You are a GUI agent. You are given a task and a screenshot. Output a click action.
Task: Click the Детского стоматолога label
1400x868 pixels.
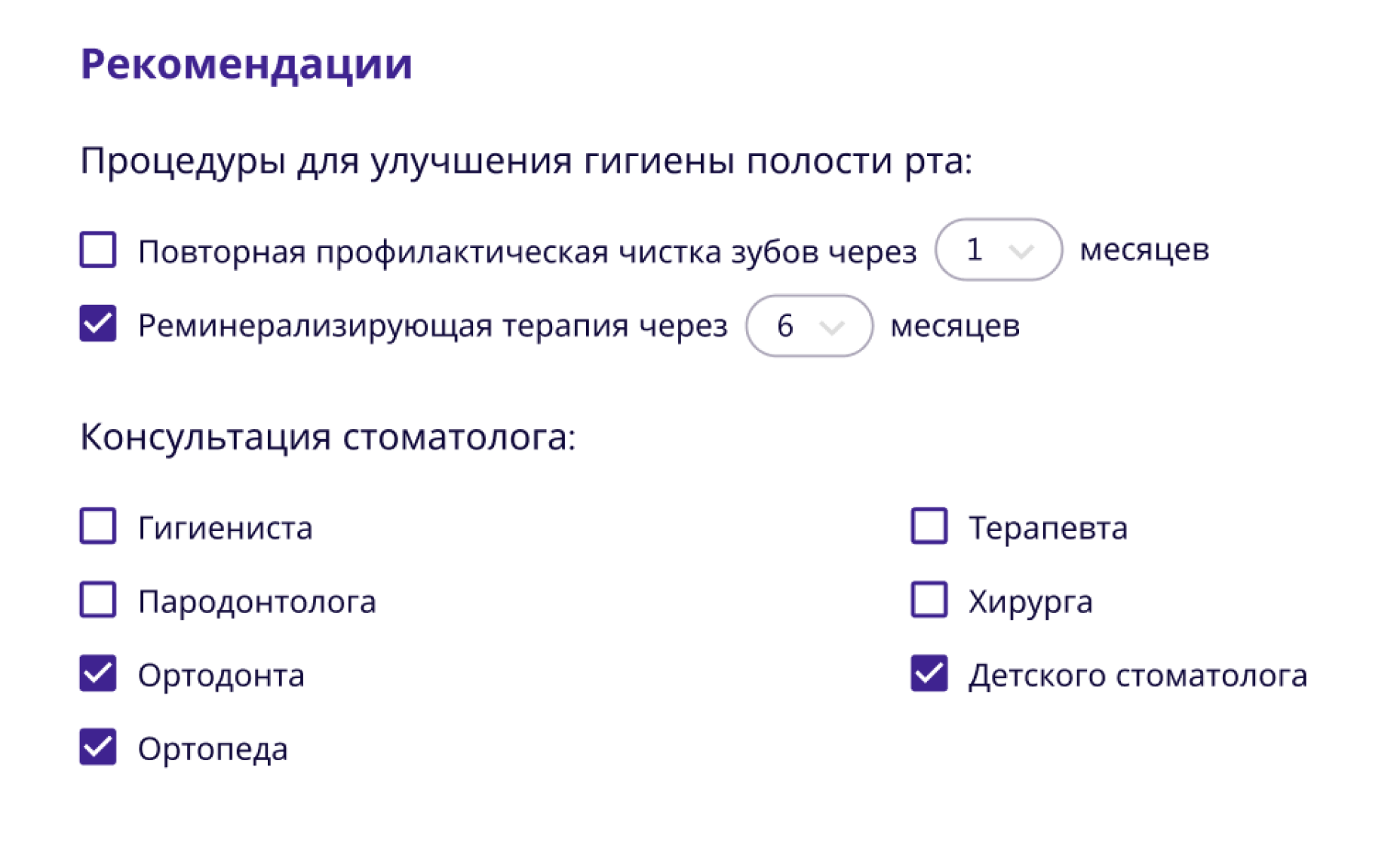coord(1137,676)
